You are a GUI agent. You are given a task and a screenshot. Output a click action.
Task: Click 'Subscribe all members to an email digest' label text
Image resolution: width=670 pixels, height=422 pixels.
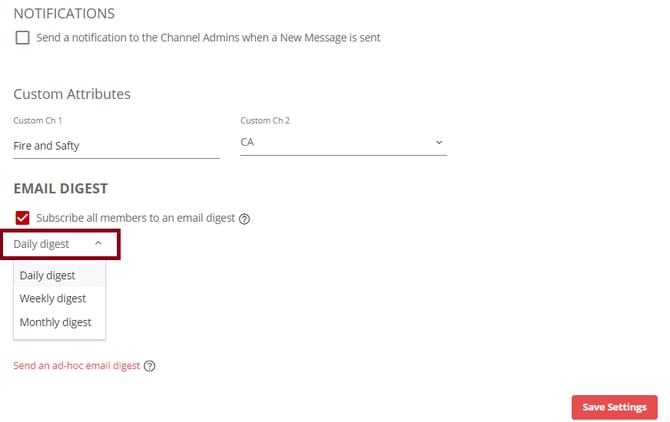135,218
